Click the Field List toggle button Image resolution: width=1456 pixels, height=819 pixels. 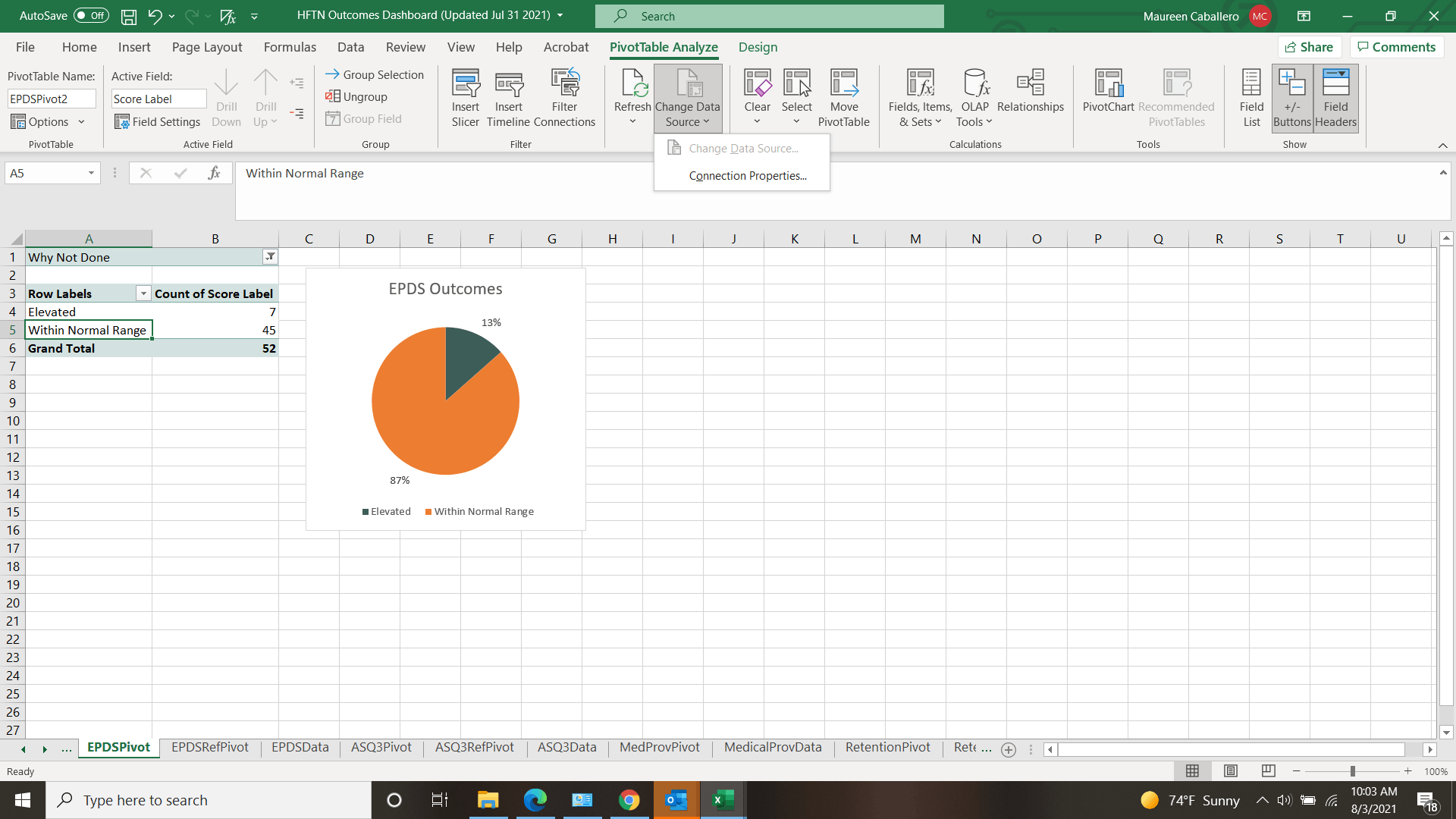tap(1250, 97)
